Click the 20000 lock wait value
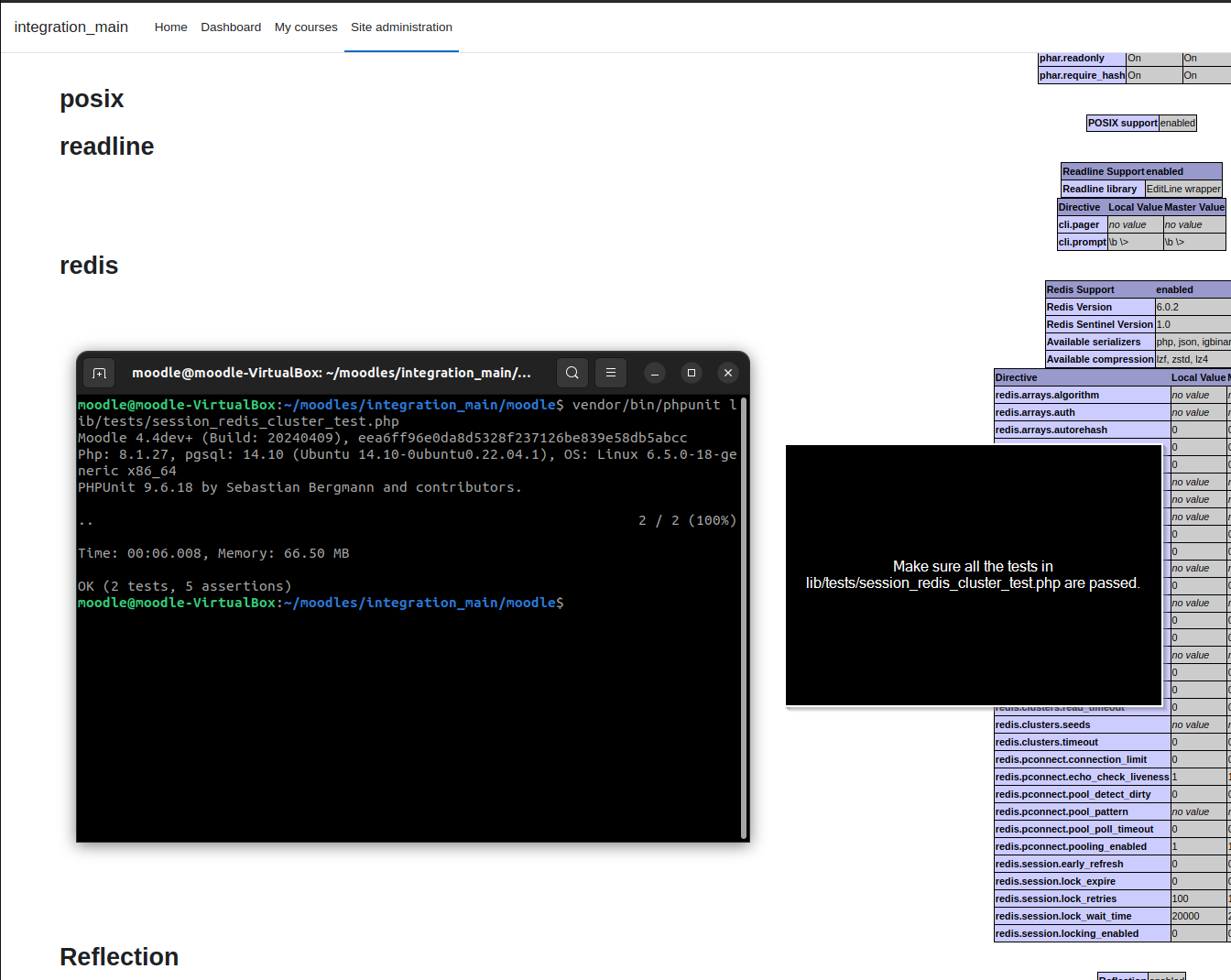This screenshot has width=1231, height=980. click(1198, 916)
